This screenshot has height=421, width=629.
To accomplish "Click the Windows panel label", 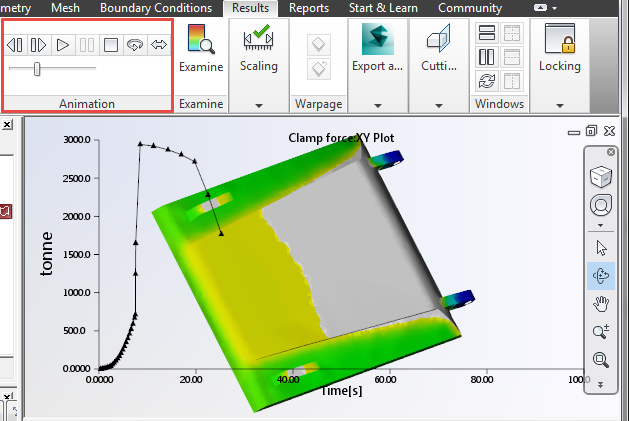I will (499, 104).
